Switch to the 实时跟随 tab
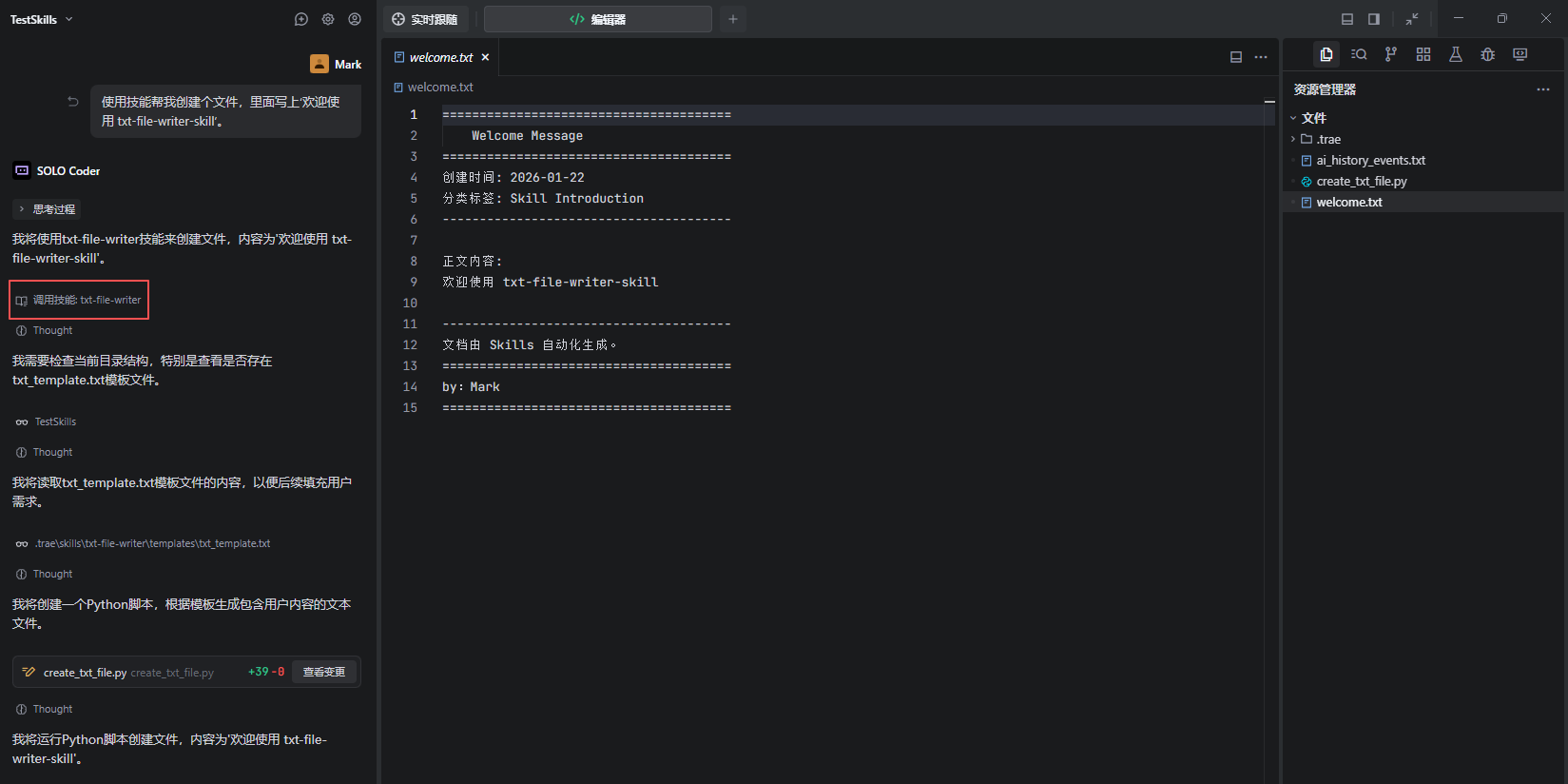Screen dimensions: 1568x784 tap(426, 19)
